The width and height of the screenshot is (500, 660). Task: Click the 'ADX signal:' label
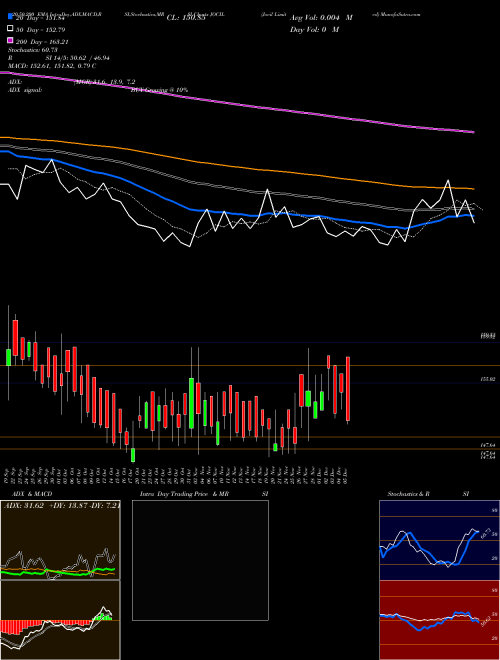tap(25, 90)
